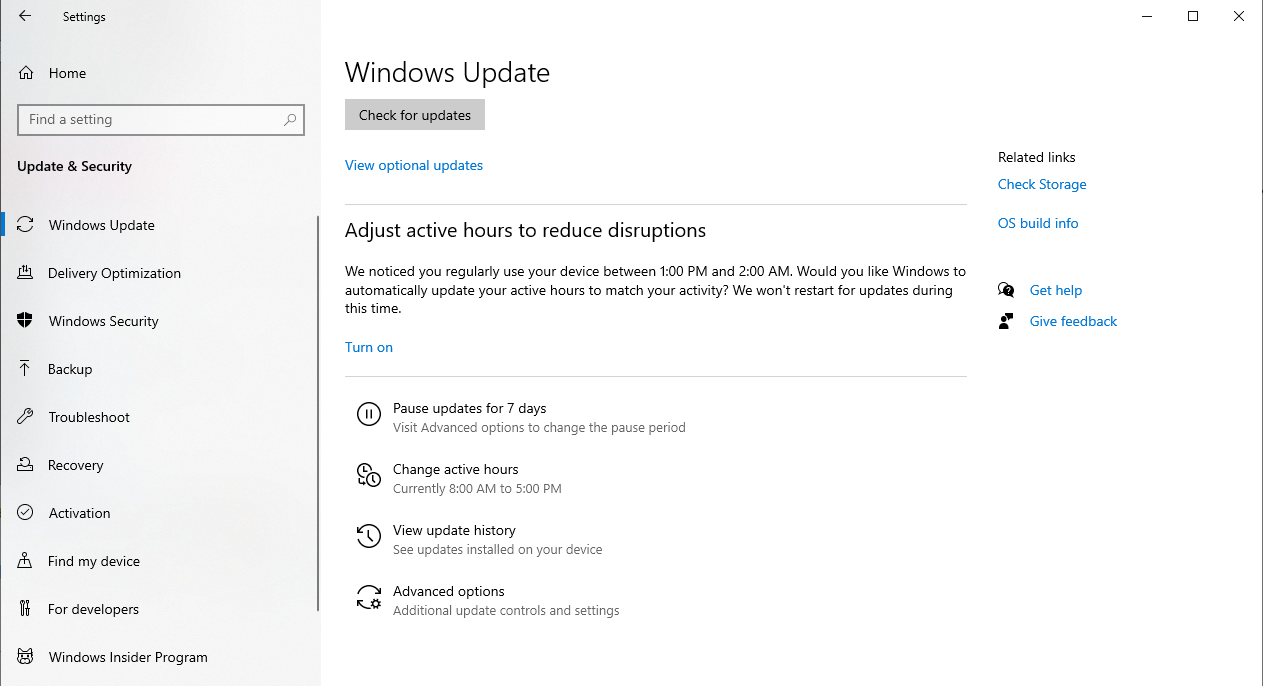Click 'Adjust active hours to reduce disruptions' heading
1263x686 pixels.
coord(525,231)
